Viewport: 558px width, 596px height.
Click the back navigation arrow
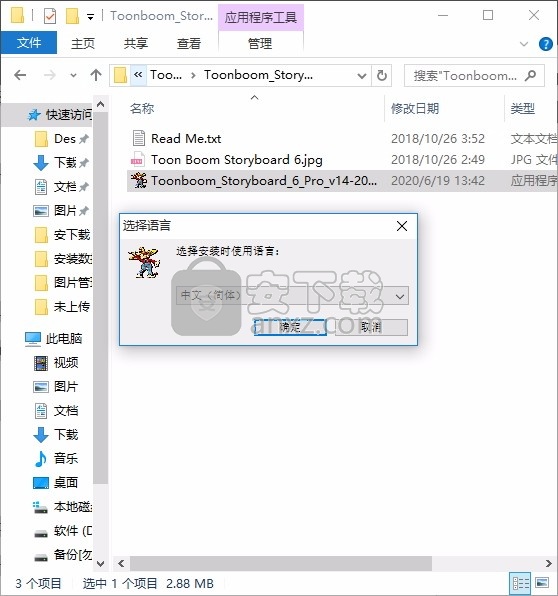(20, 75)
